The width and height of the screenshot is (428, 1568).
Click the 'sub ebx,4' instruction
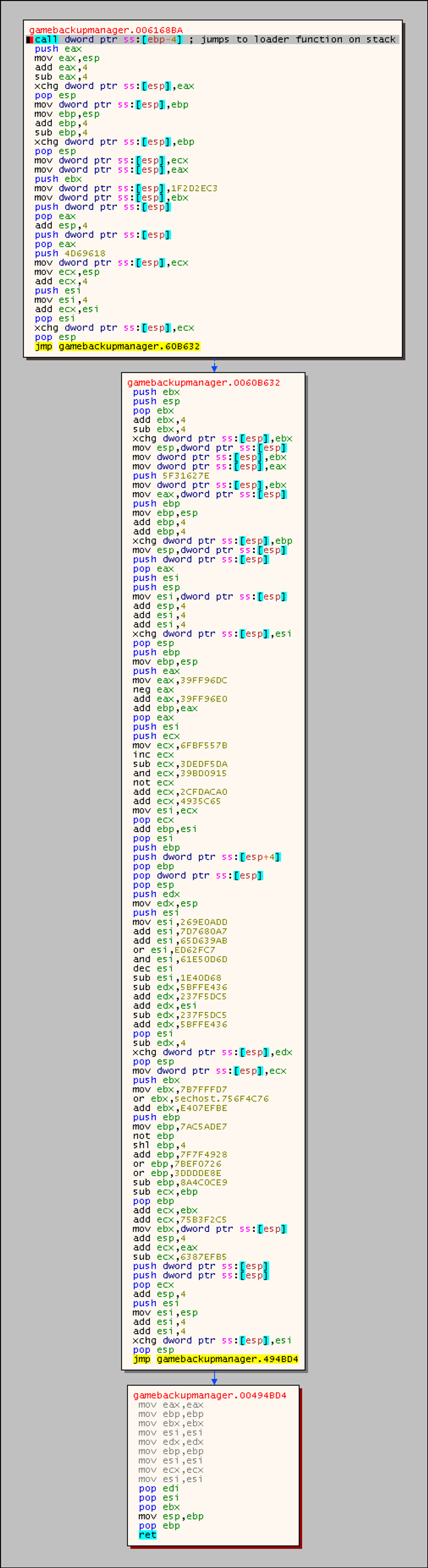click(160, 429)
